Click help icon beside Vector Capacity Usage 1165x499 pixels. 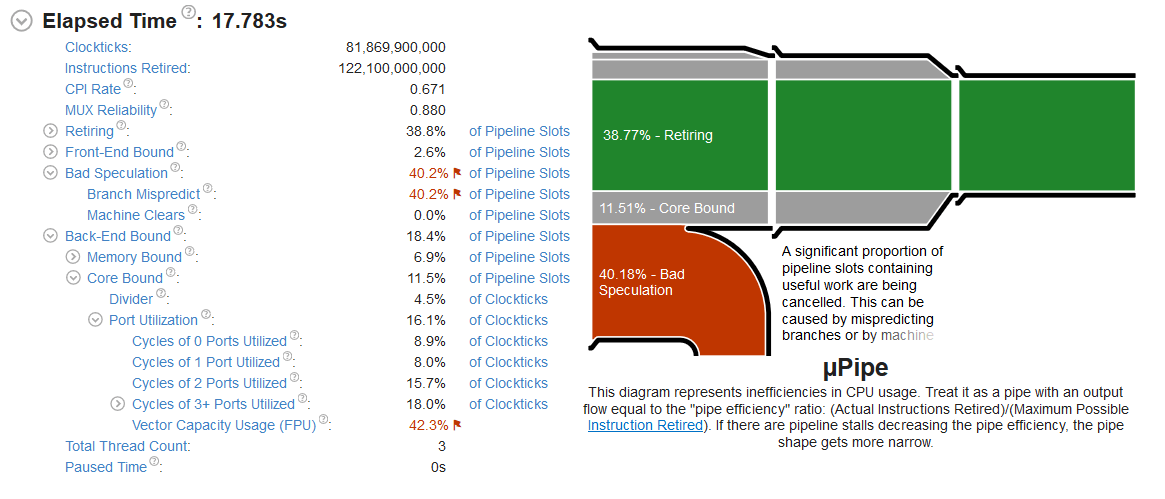(x=322, y=421)
